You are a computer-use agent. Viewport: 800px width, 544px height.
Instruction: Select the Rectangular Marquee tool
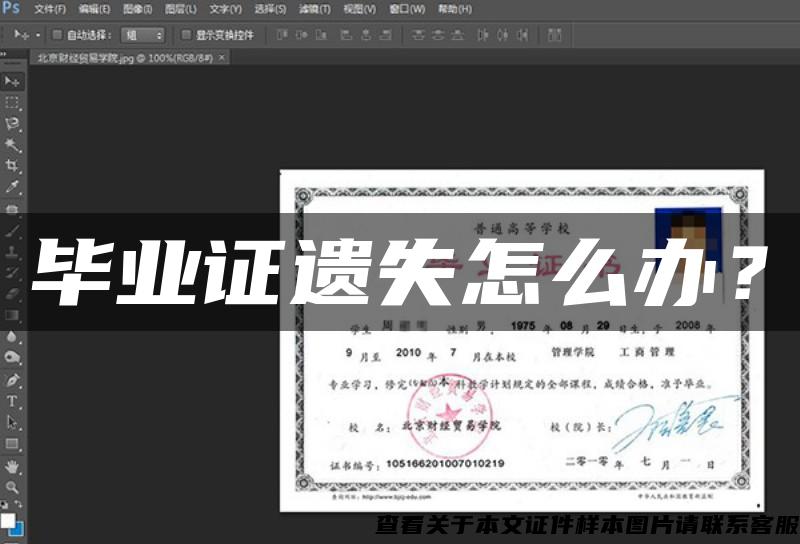pos(12,103)
